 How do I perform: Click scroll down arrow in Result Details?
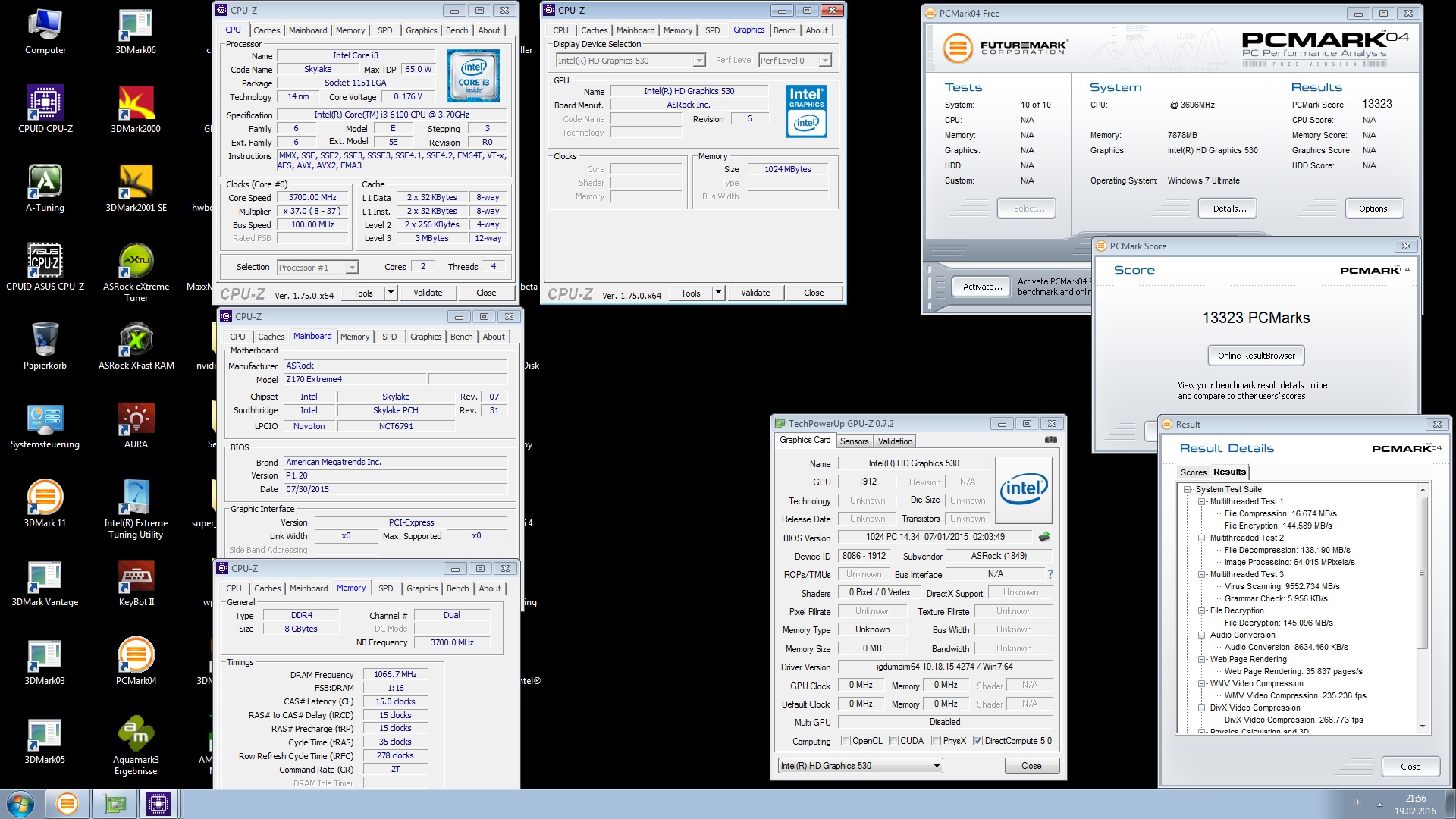click(1422, 726)
